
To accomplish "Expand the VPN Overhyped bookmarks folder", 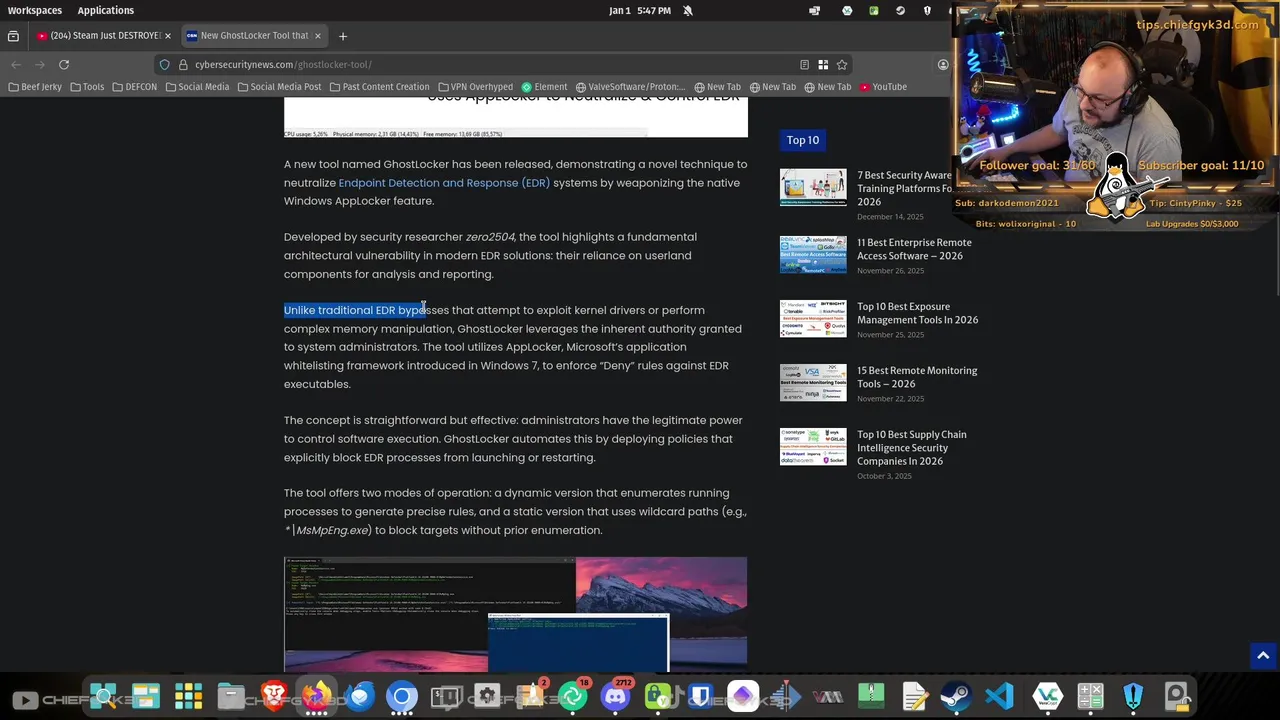I will (x=475, y=87).
